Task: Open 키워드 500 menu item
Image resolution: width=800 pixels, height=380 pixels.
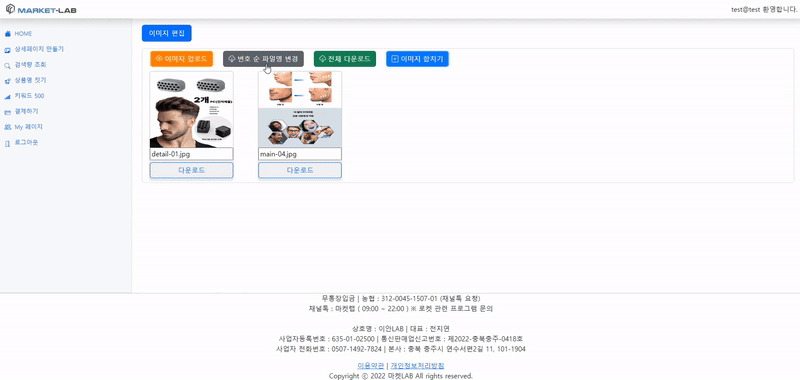Action: (29, 96)
